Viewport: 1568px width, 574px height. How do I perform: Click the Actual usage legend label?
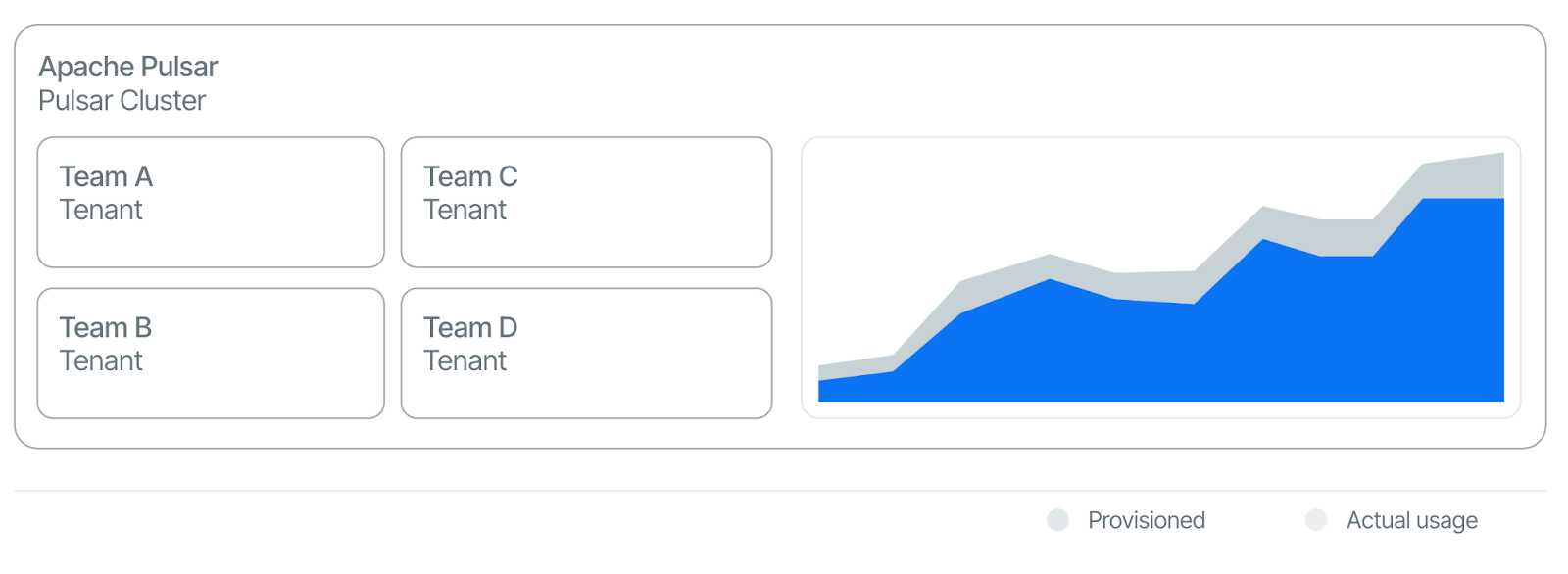pyautogui.click(x=1411, y=520)
